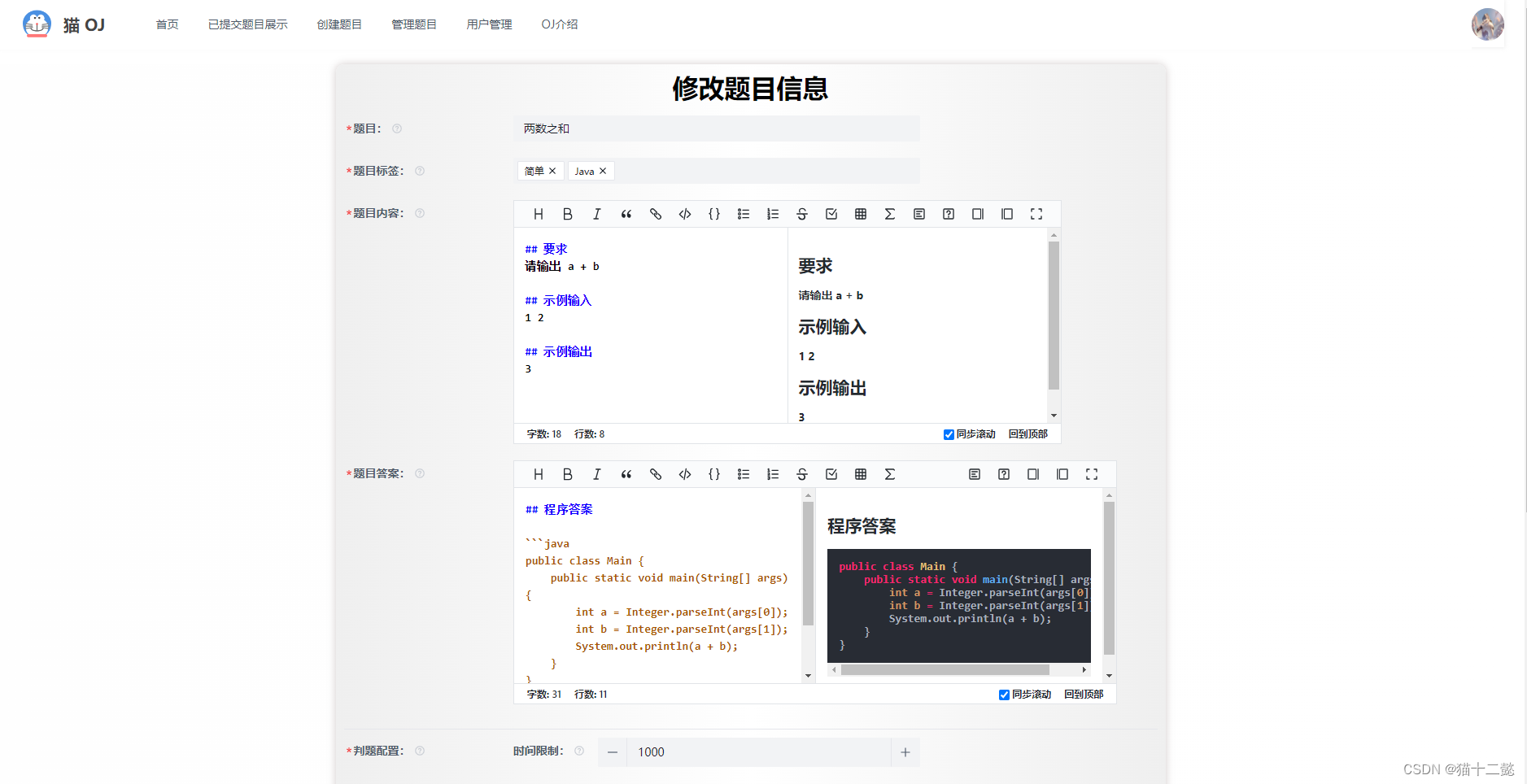This screenshot has width=1527, height=784.
Task: Click Heading icon in content editor toolbar
Action: point(539,214)
